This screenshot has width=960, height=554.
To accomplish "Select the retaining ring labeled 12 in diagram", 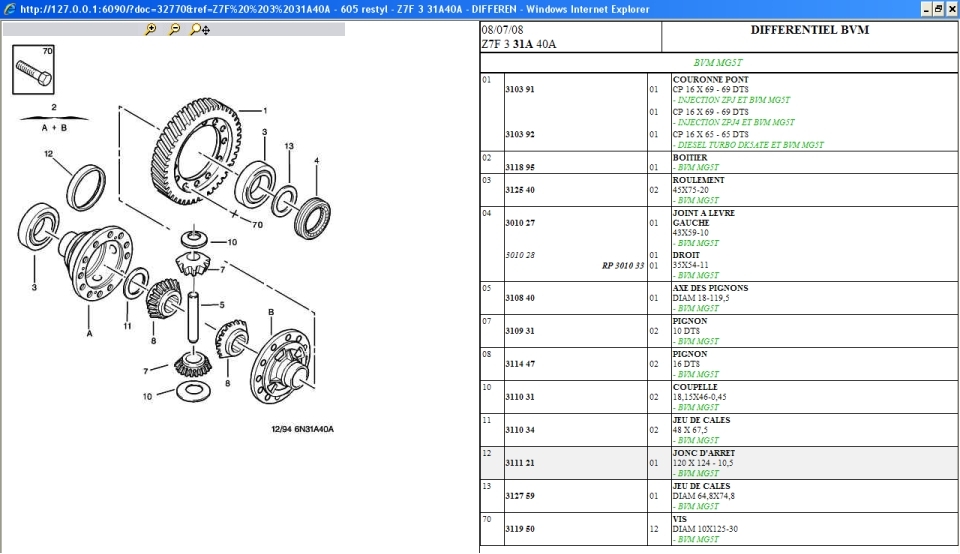I will pos(85,185).
